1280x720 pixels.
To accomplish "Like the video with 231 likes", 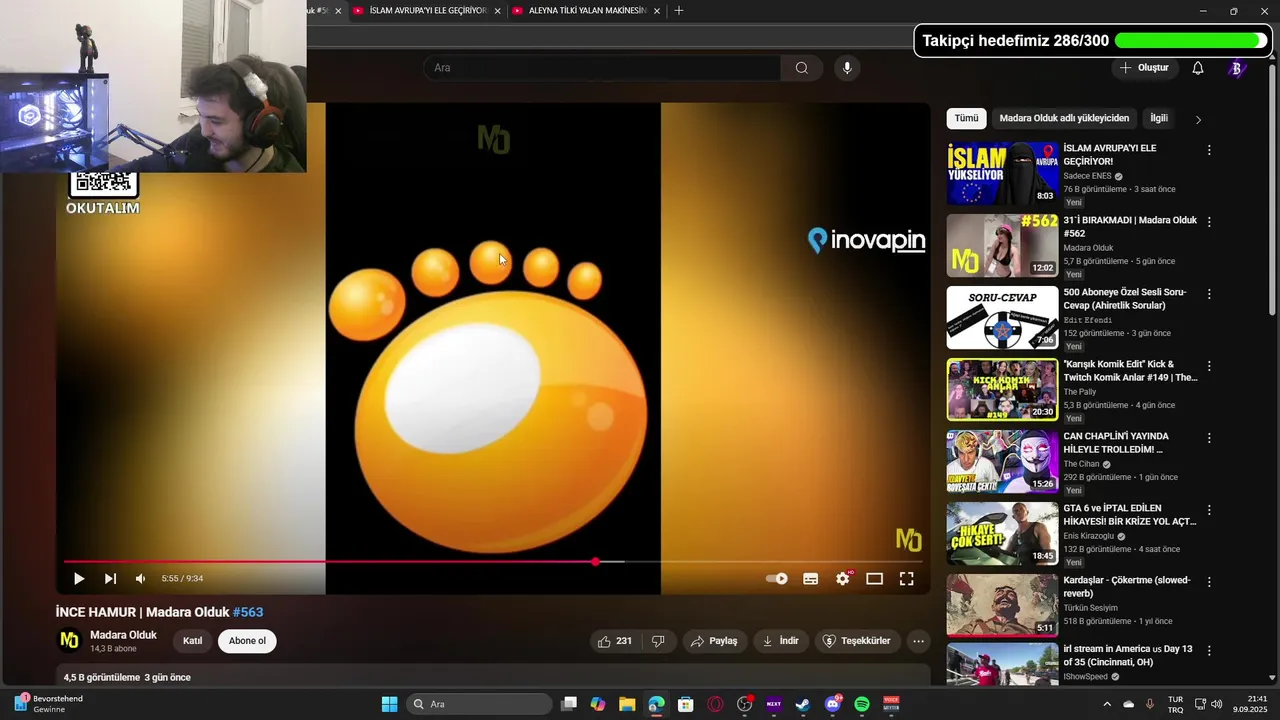I will [615, 641].
